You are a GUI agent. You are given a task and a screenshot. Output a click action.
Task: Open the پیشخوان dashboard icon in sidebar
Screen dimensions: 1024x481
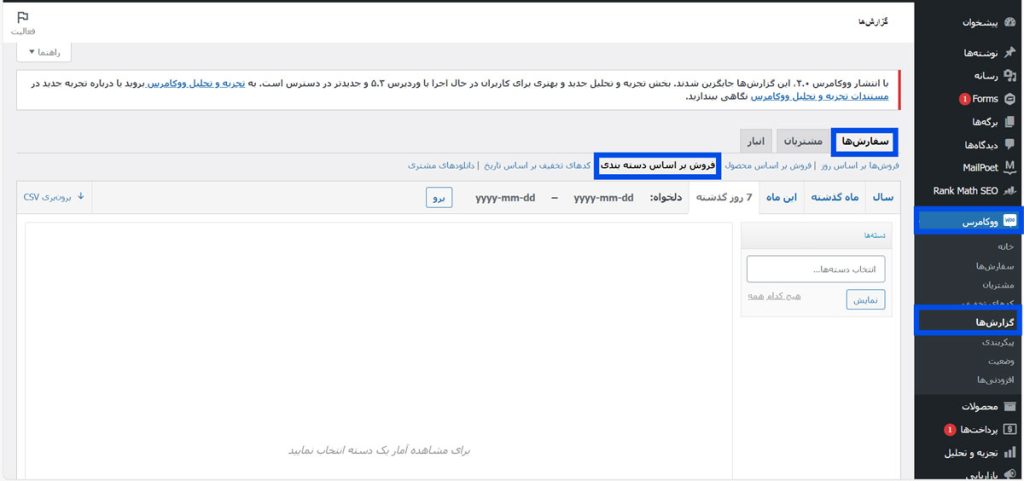click(1010, 23)
